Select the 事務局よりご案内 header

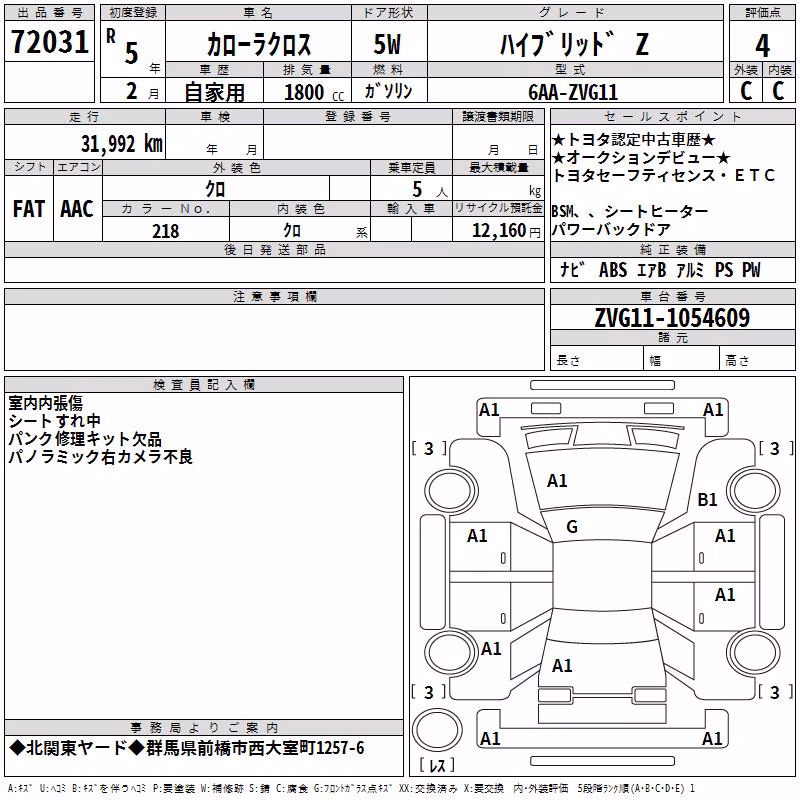(x=204, y=728)
